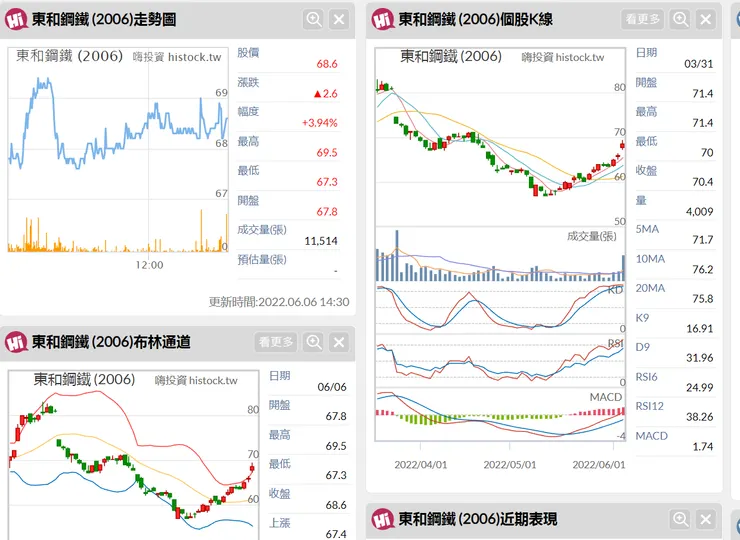Open 看更多 on the 個股K線 panel
Screen dimensions: 740x540
click(x=642, y=19)
